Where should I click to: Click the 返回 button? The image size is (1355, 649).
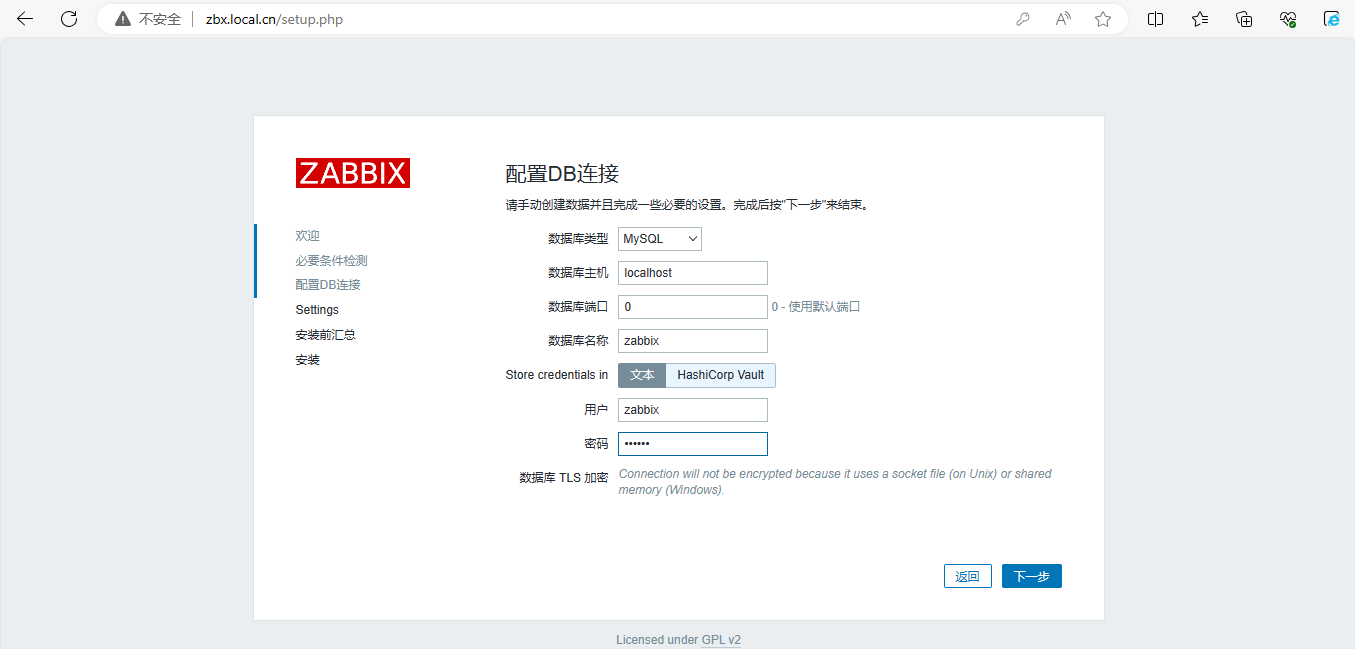[x=967, y=576]
